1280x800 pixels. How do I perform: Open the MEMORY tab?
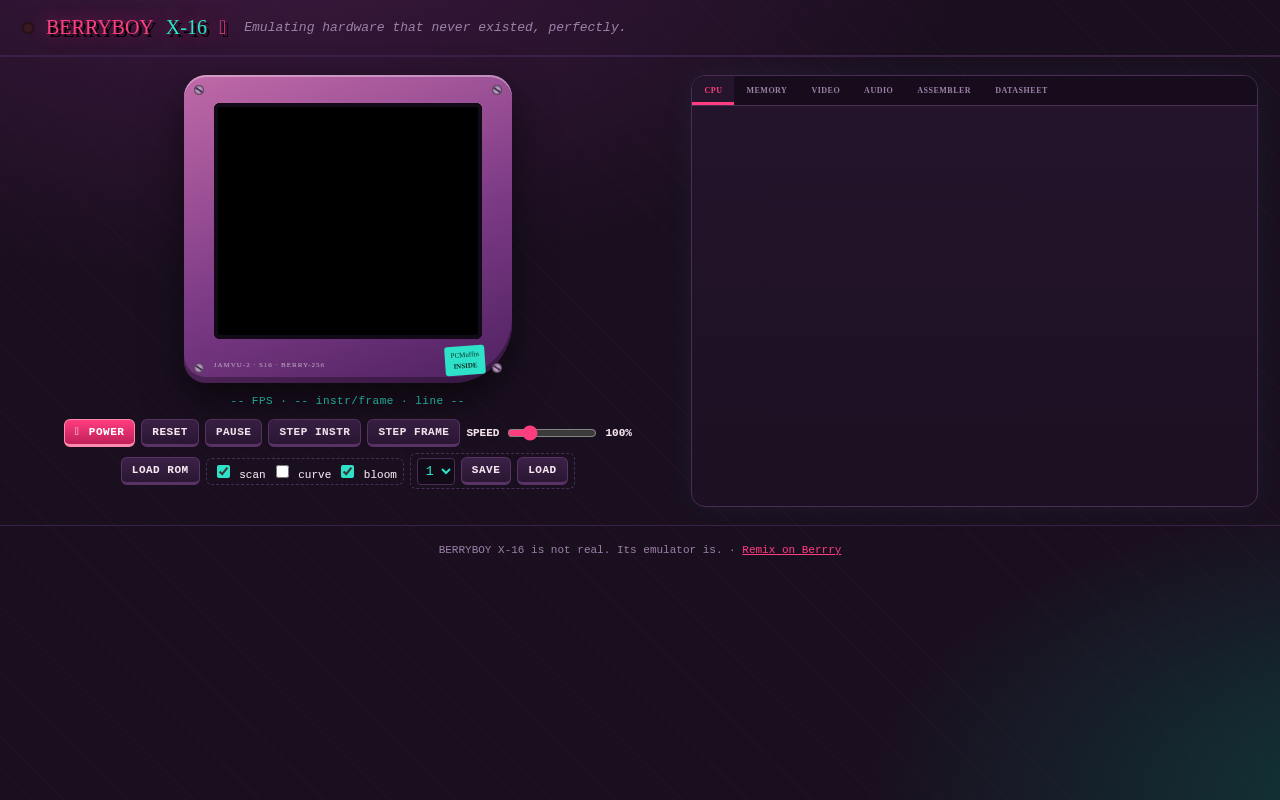pyautogui.click(x=766, y=90)
